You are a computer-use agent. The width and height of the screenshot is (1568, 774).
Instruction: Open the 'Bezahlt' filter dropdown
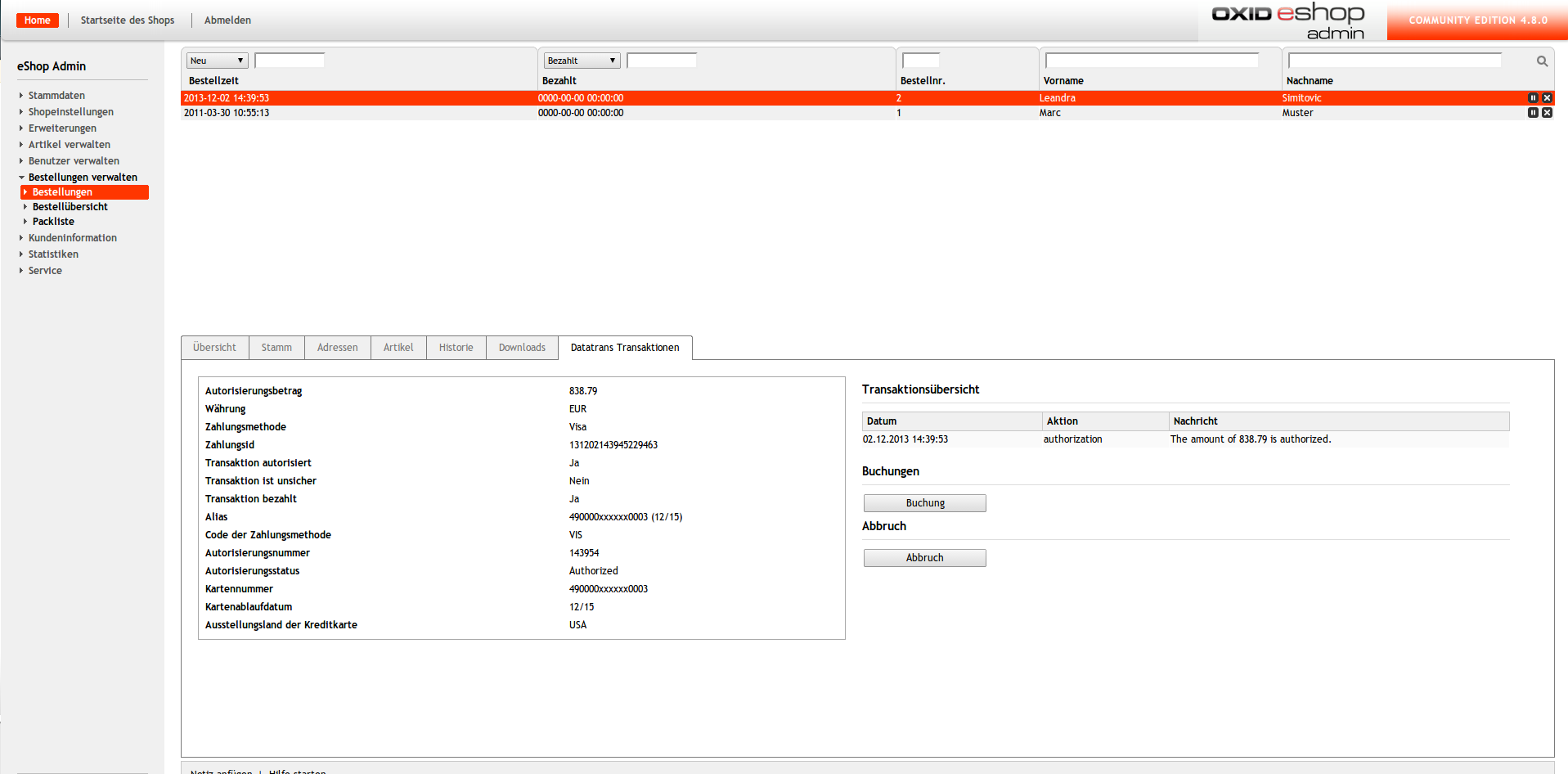point(582,61)
